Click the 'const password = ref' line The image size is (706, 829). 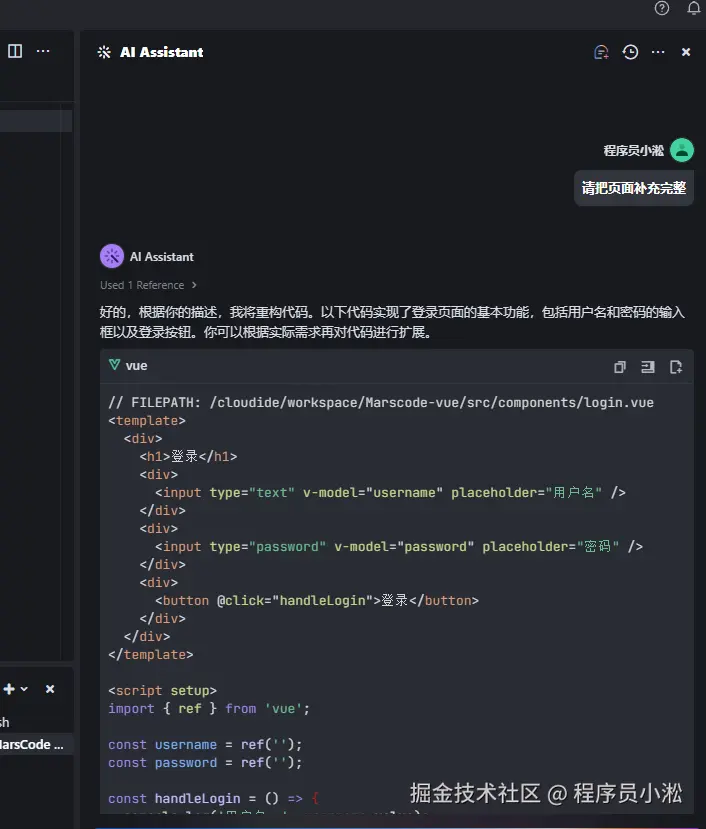pyautogui.click(x=205, y=762)
